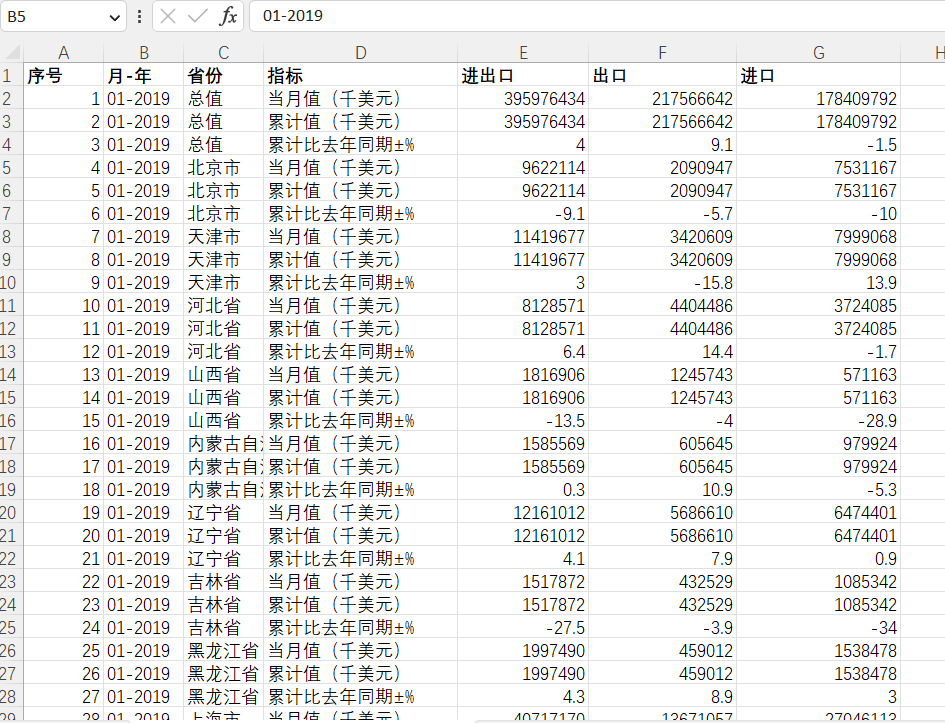This screenshot has height=723, width=945.
Task: Select cell 1517872 in row 24
Action: 523,605
